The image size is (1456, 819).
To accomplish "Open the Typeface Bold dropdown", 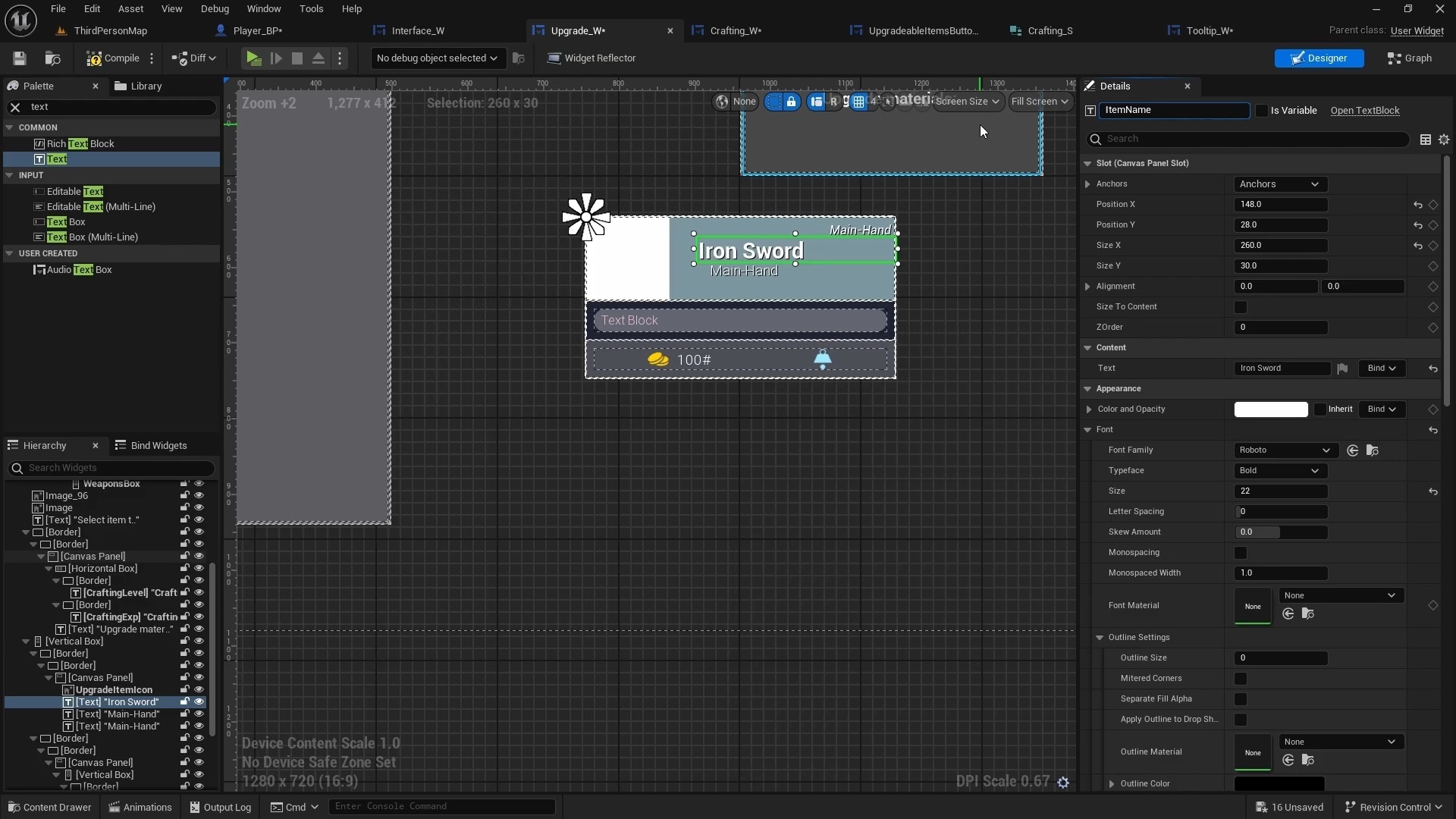I will click(x=1279, y=471).
